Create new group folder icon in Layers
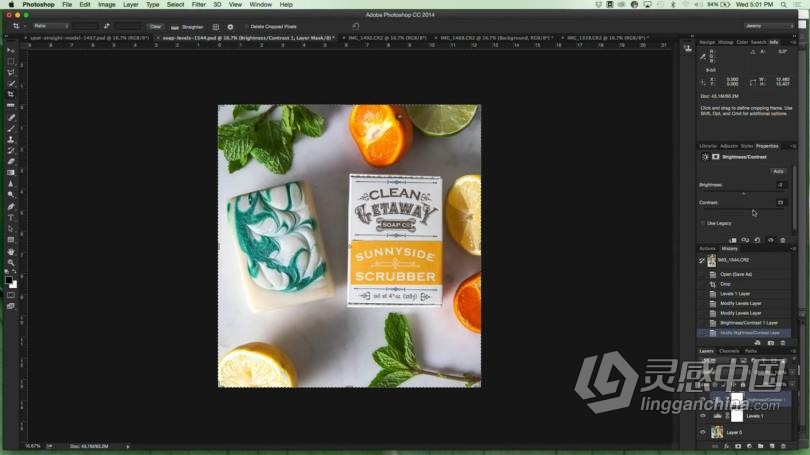This screenshot has height=455, width=810. coord(760,446)
